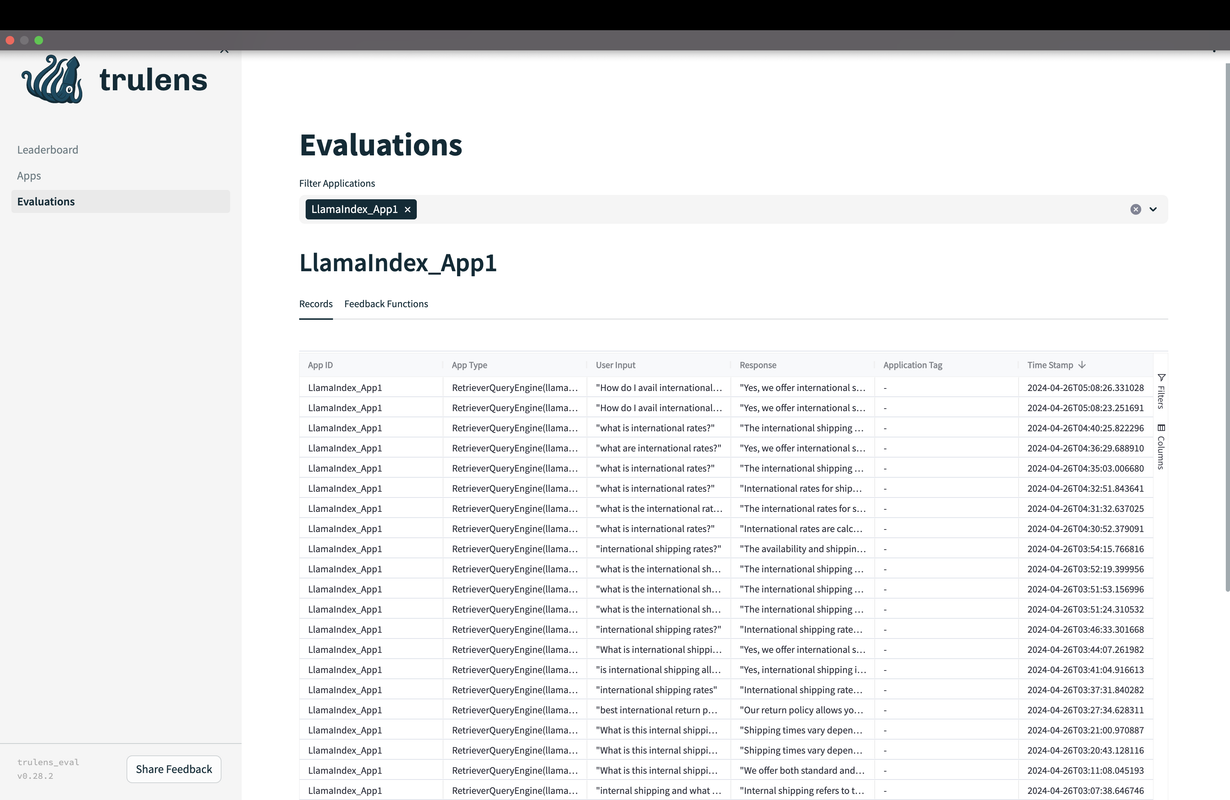The height and width of the screenshot is (800, 1230).
Task: Click user input "internal shipping and what …"
Action: click(x=658, y=790)
